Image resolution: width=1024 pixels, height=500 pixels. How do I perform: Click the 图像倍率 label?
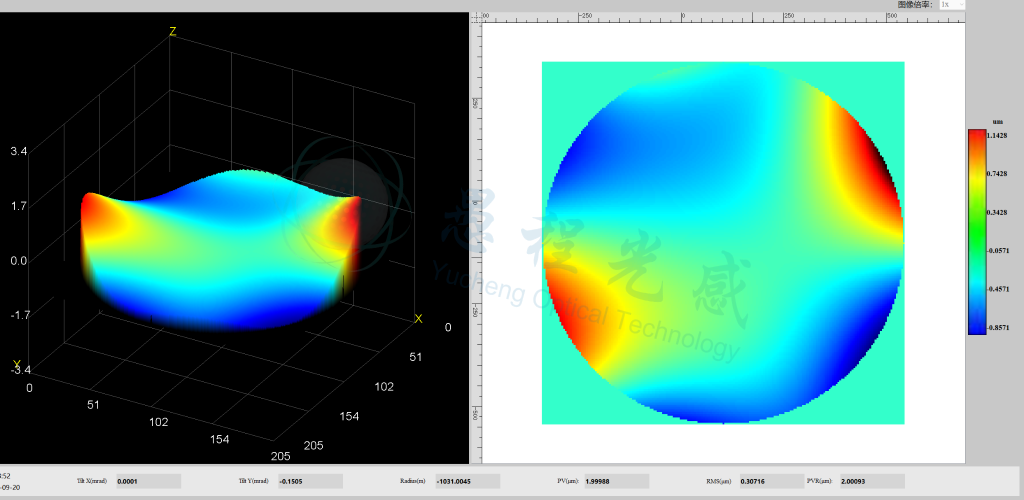coord(914,4)
